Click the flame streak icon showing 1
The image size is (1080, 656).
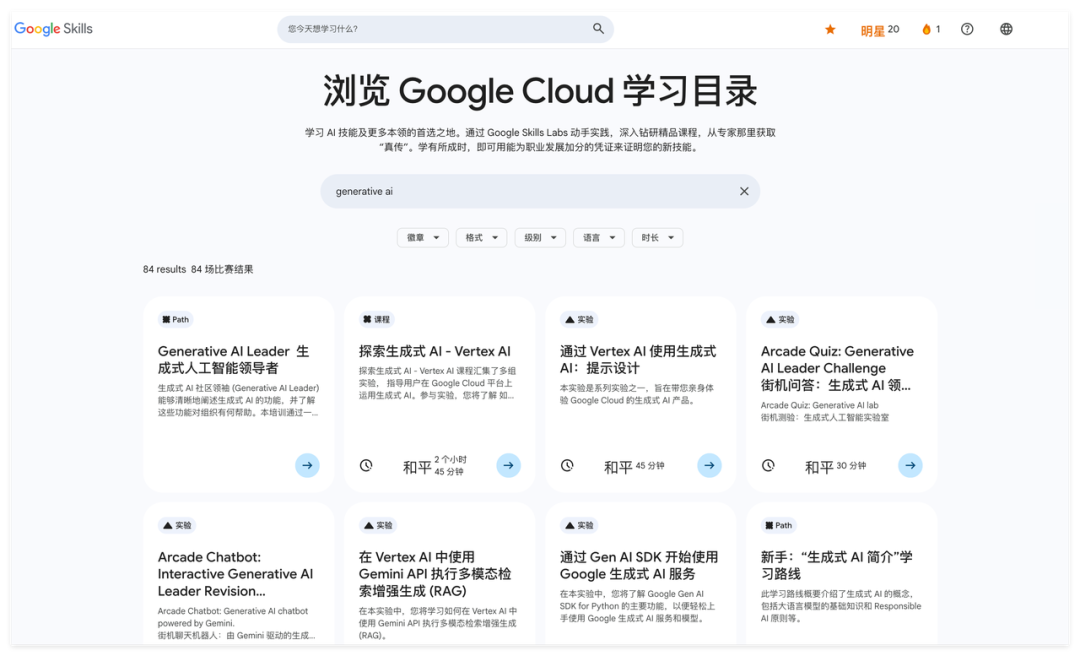click(x=925, y=29)
